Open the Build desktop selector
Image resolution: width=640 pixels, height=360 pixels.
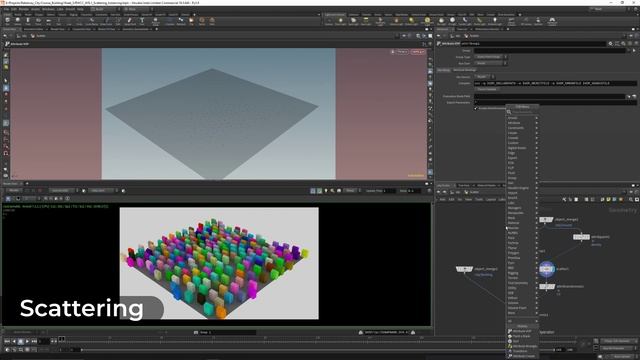(104, 9)
